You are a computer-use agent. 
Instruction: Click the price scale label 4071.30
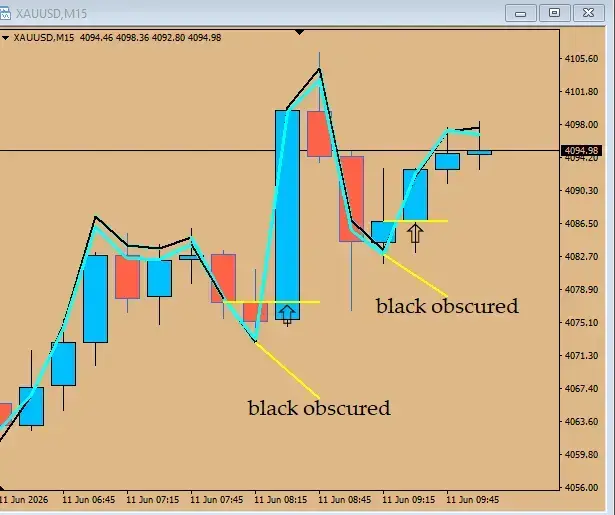pyautogui.click(x=581, y=355)
